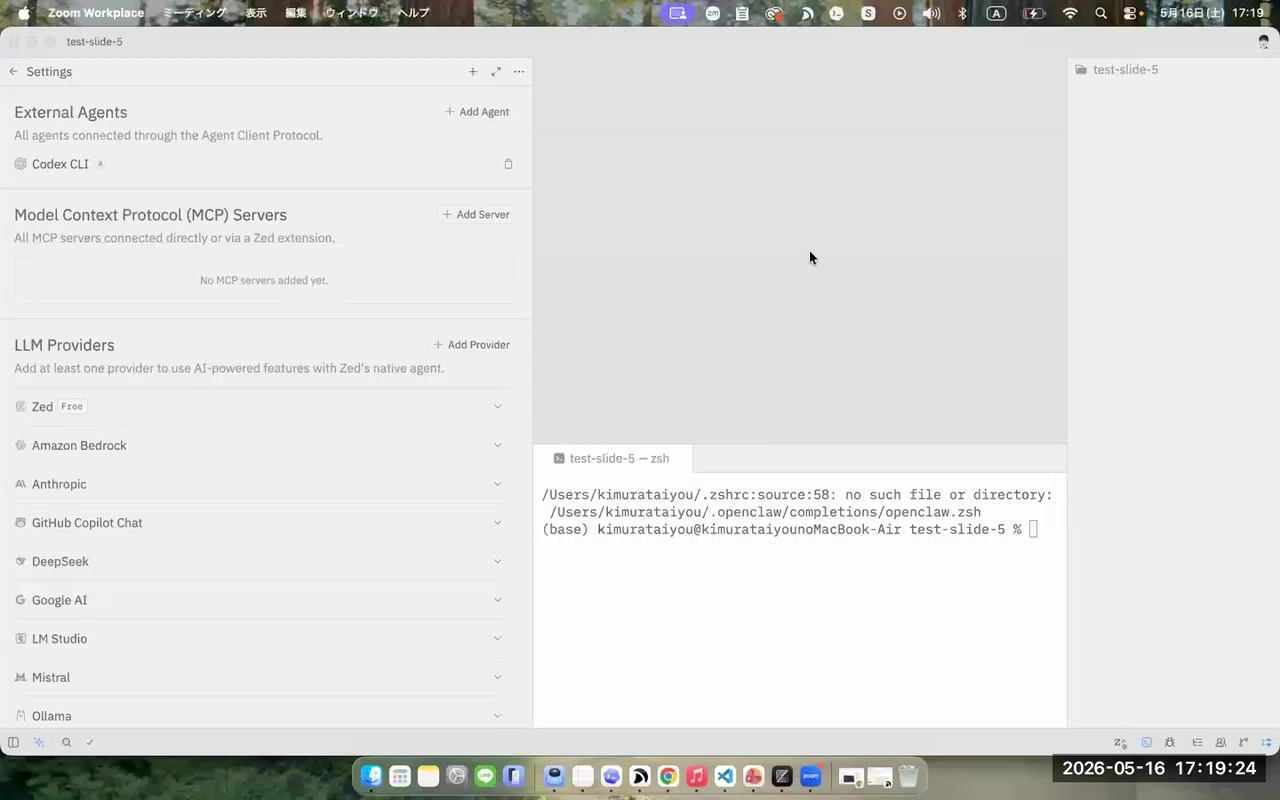Screen dimensions: 1280x800
Task: Open Finder from the Dock
Action: pyautogui.click(x=371, y=776)
